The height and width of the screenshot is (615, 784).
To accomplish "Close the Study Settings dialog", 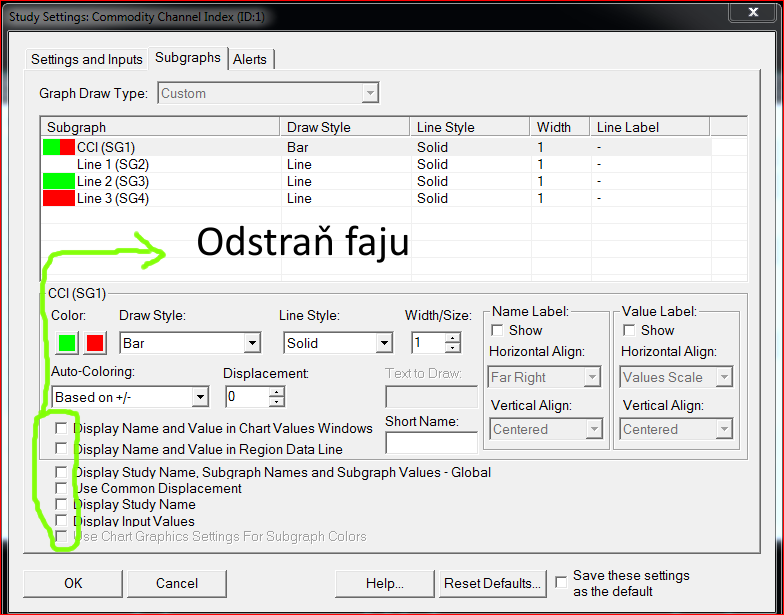I will tap(754, 12).
